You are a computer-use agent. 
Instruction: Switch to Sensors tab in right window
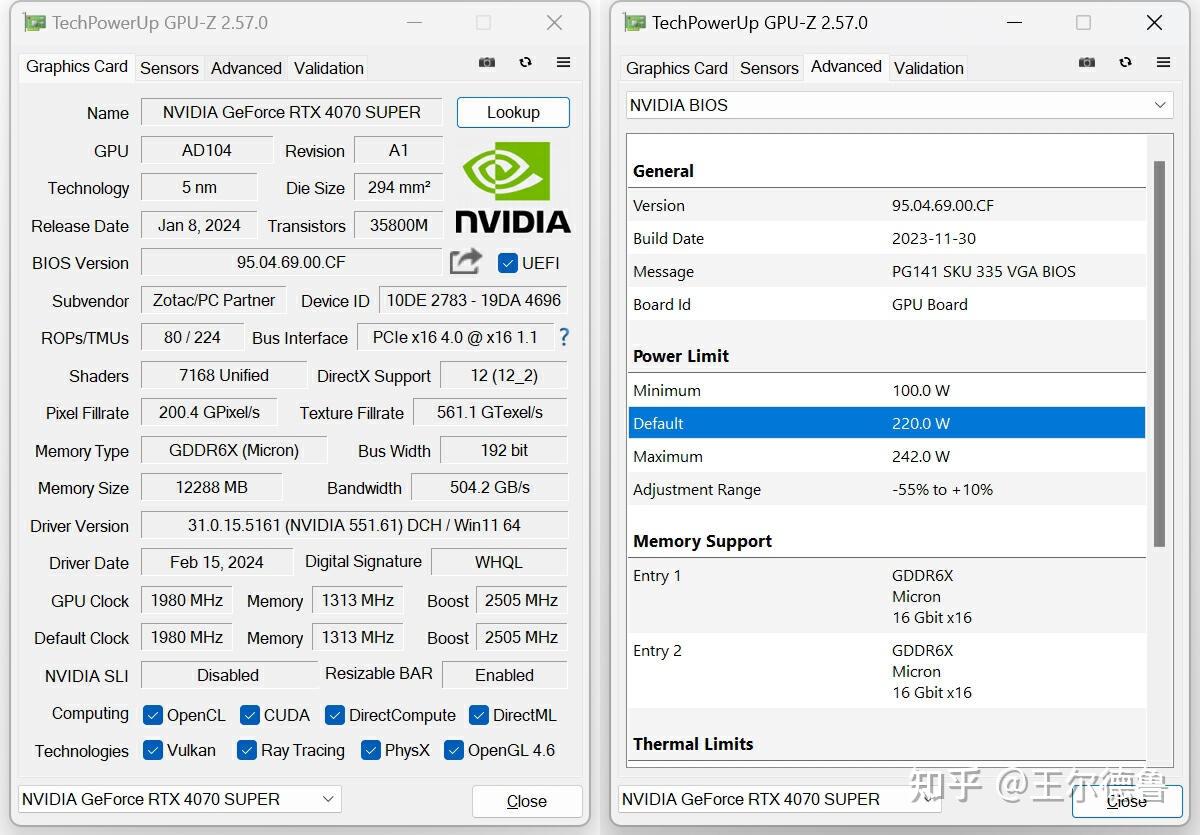(769, 68)
